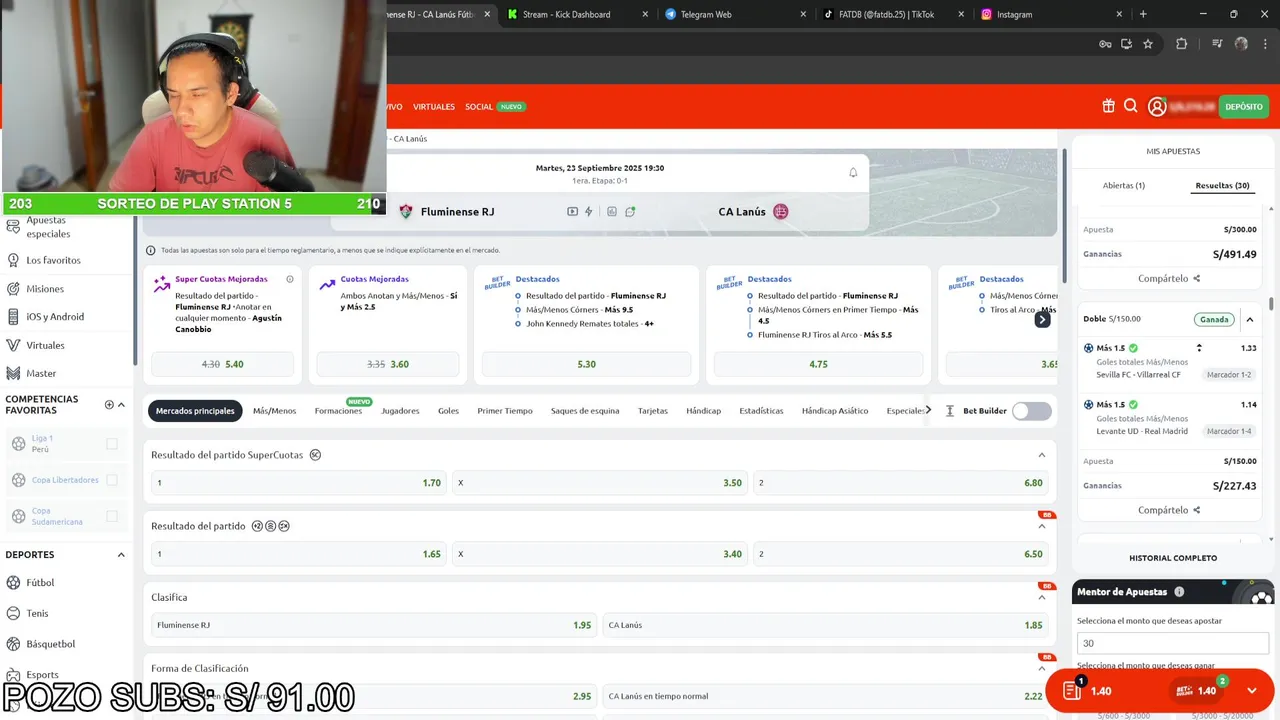Collapse the Resultado del partido market
1280x720 pixels.
pyautogui.click(x=1041, y=526)
